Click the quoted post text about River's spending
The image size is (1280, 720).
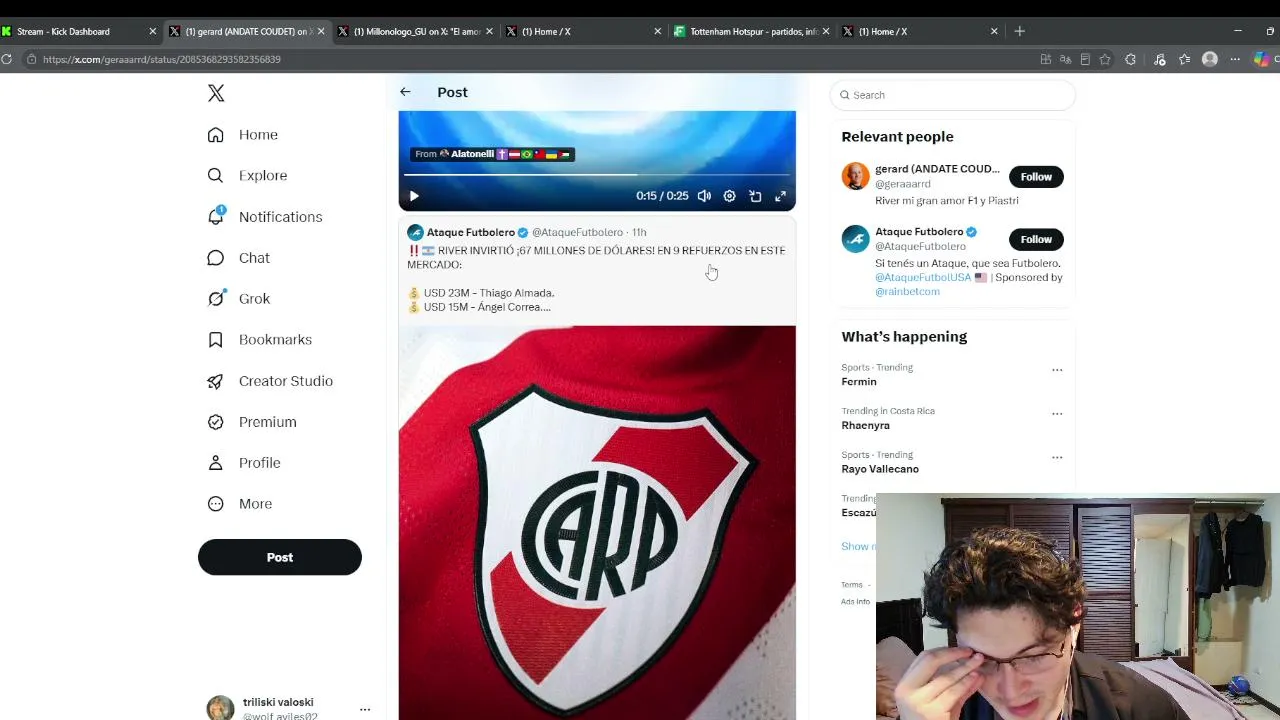point(596,278)
